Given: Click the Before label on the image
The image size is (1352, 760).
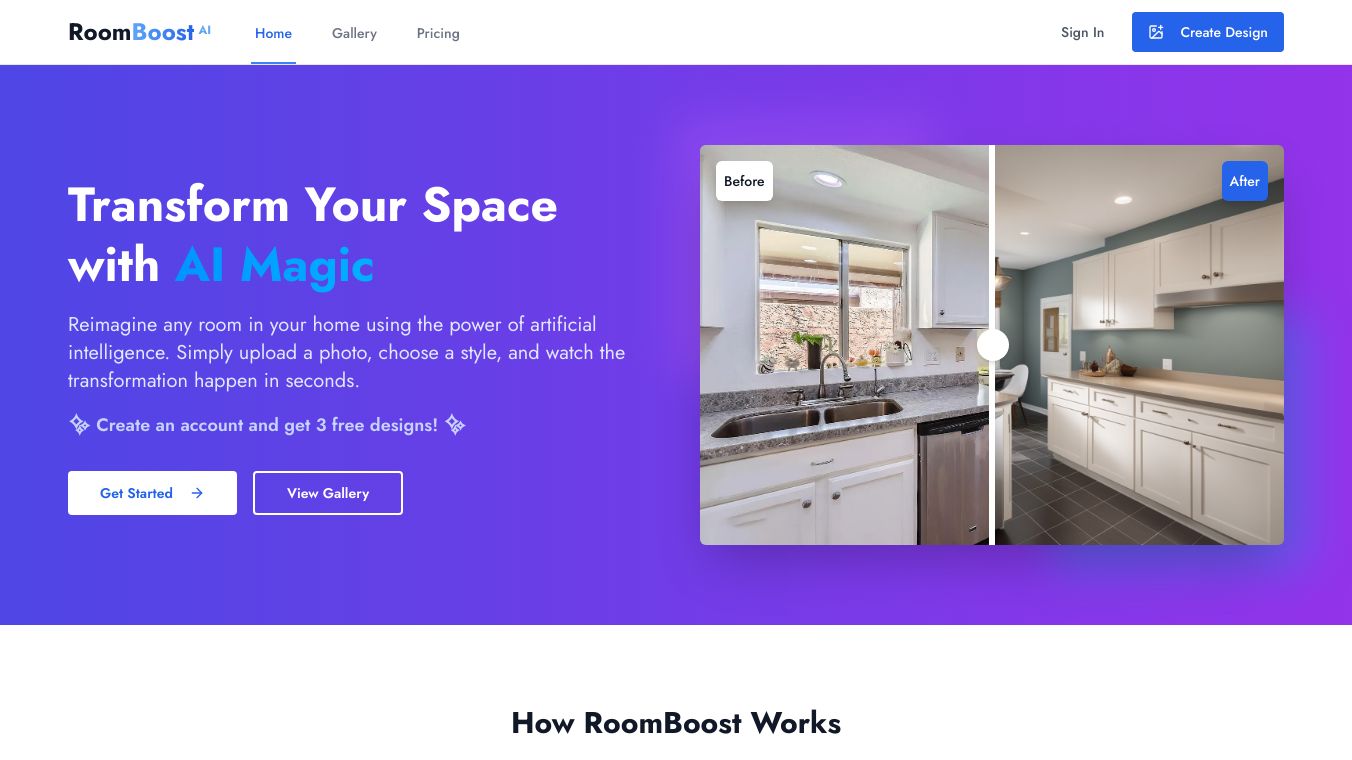Looking at the screenshot, I should [744, 181].
